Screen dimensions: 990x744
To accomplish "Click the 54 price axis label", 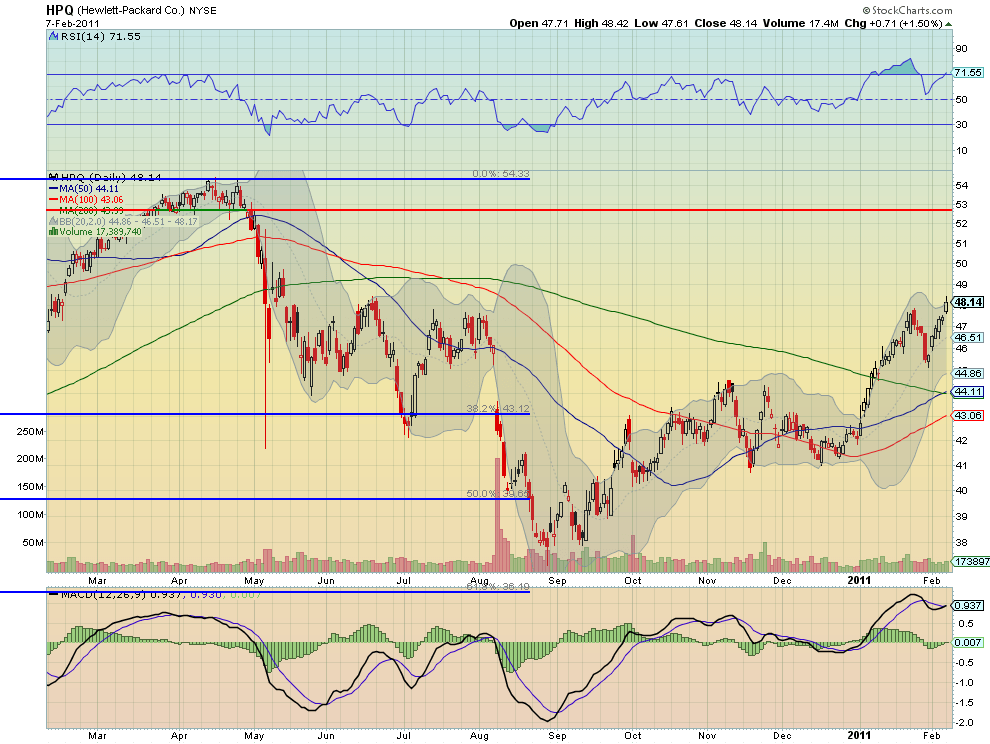I will pyautogui.click(x=961, y=185).
